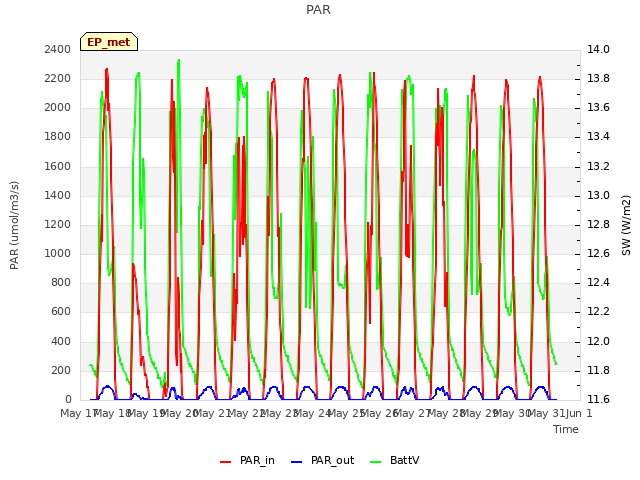Click the 2000 left axis tick label
Viewport: 640px width, 480px height.
(x=58, y=107)
